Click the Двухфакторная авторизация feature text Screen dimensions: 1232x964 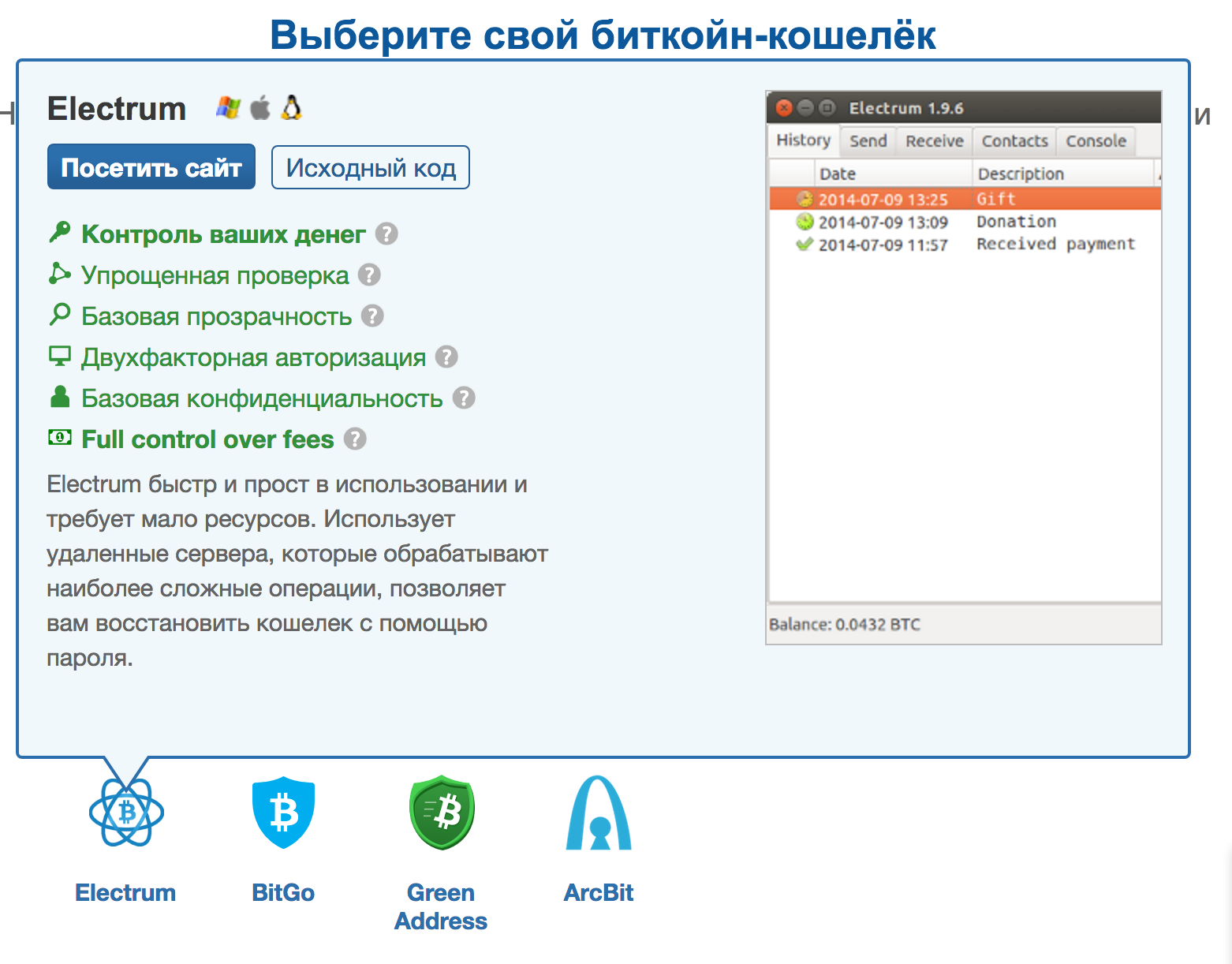[x=253, y=357]
